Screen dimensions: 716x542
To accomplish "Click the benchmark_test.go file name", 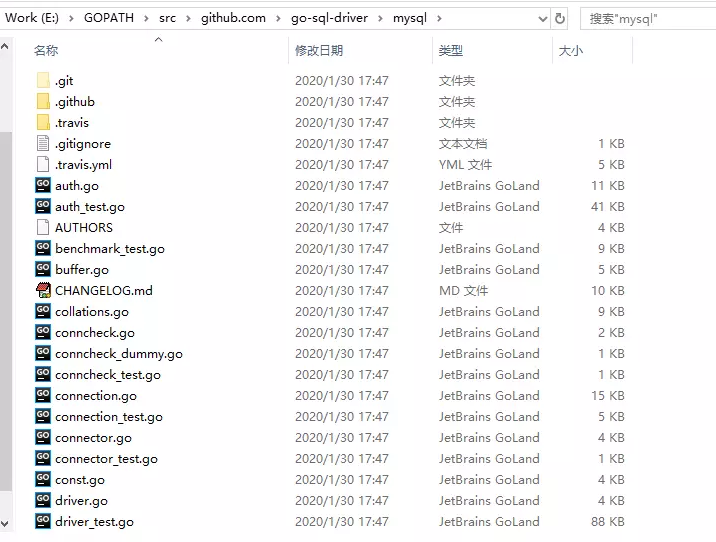I will (110, 249).
